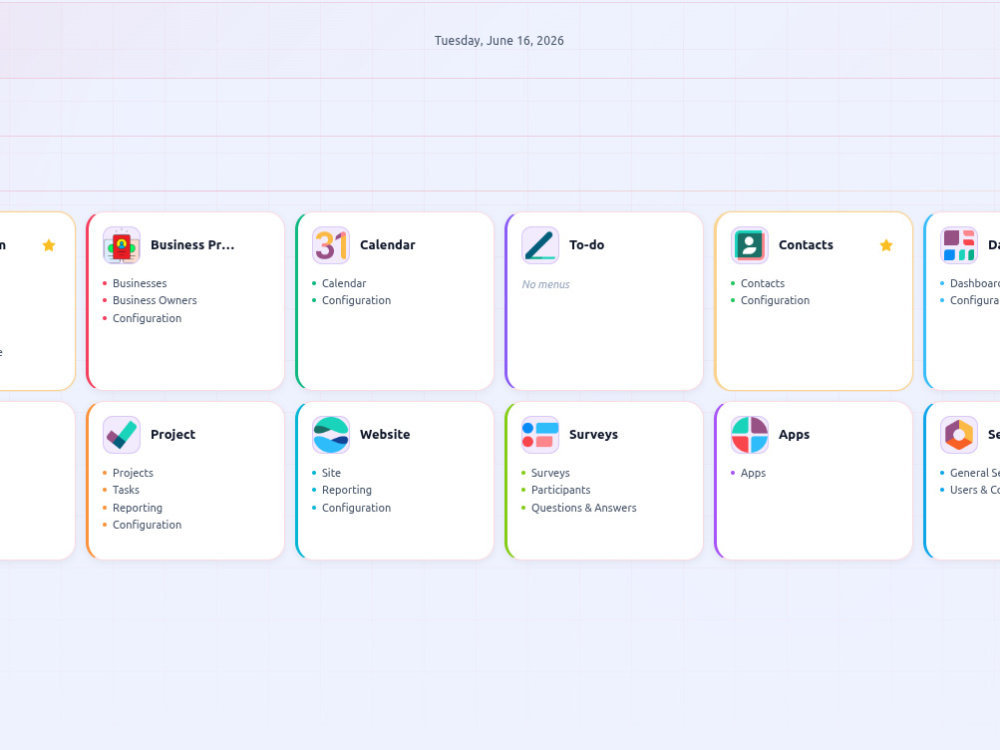Open the Business Owners menu
The width and height of the screenshot is (1000, 750).
[154, 300]
